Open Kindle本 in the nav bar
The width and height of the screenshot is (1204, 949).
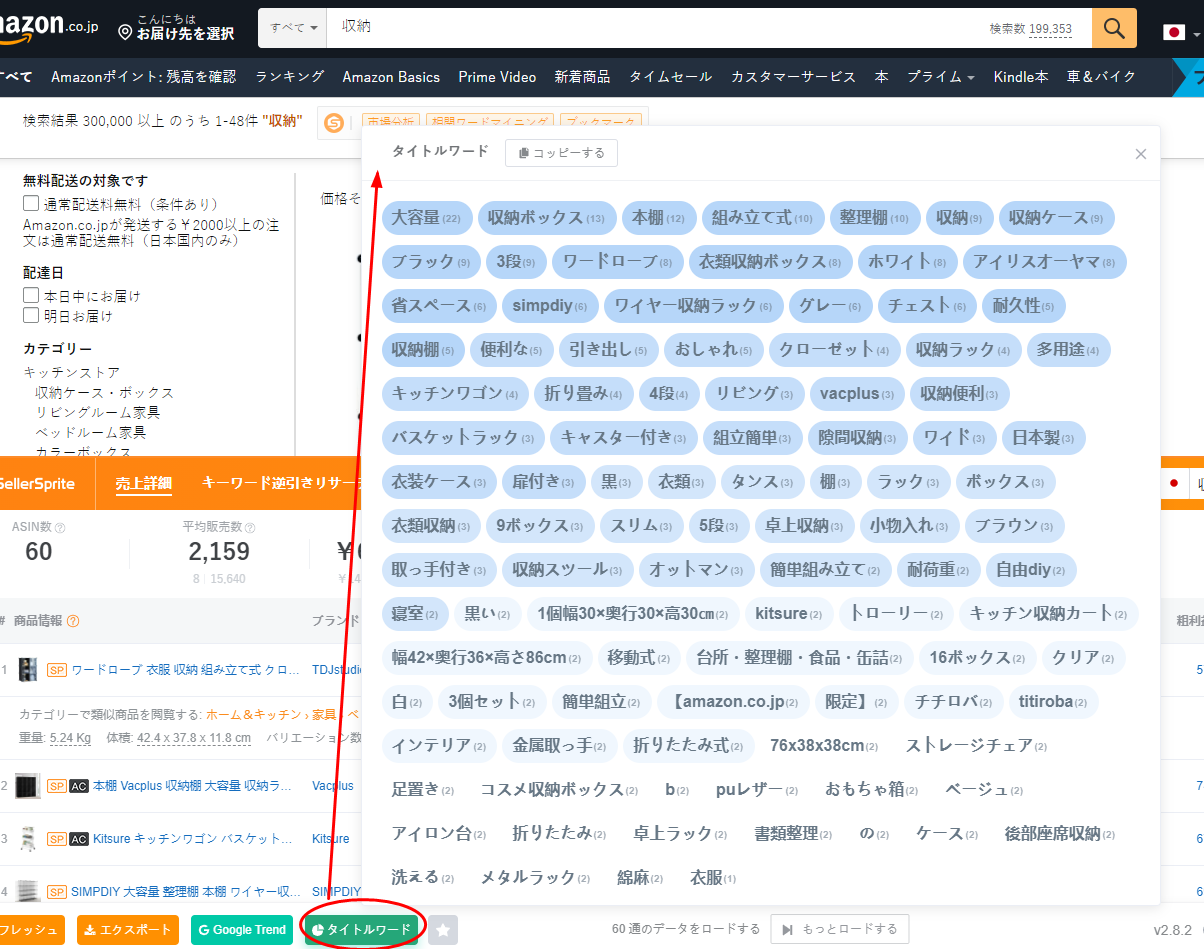(x=1021, y=77)
